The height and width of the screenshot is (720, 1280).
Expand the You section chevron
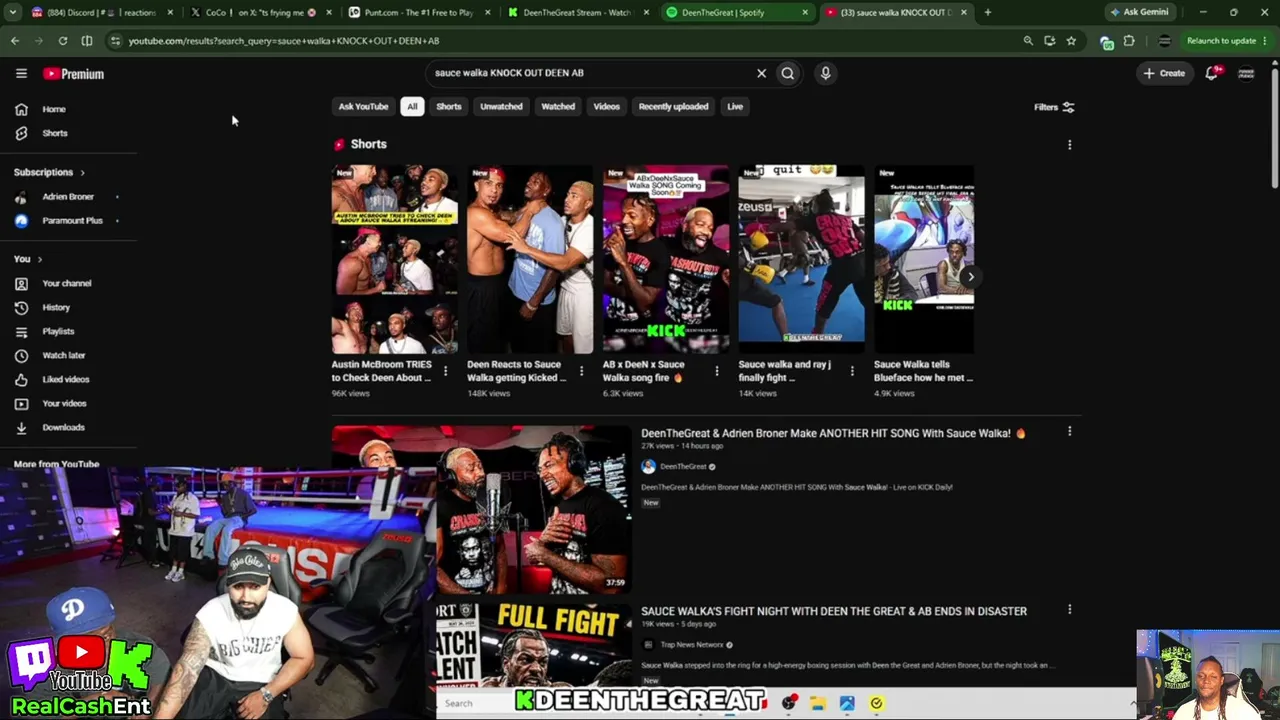pyautogui.click(x=40, y=260)
